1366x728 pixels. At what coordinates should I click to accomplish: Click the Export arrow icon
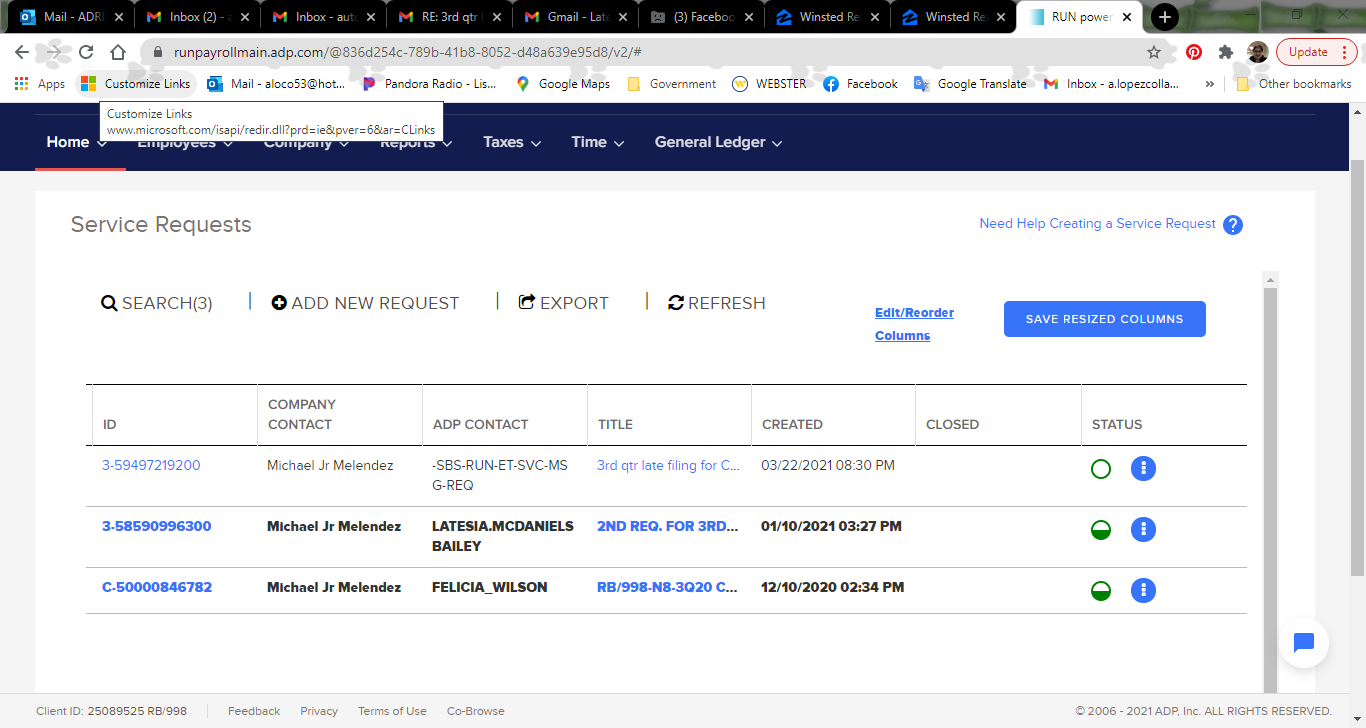[x=527, y=303]
